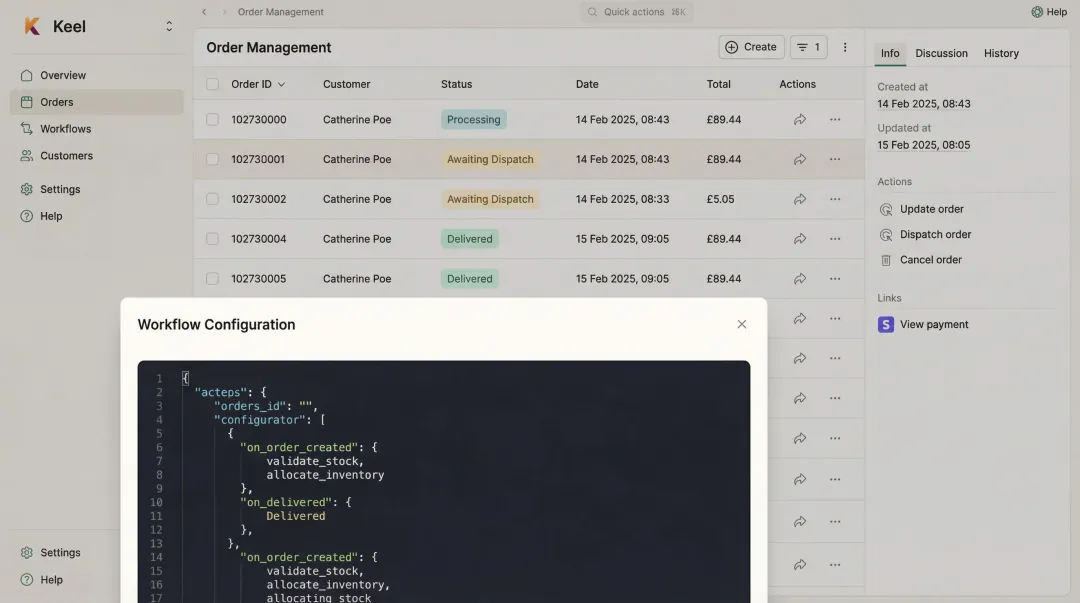
Task: Click the Help icon in top right
Action: coord(1037,12)
